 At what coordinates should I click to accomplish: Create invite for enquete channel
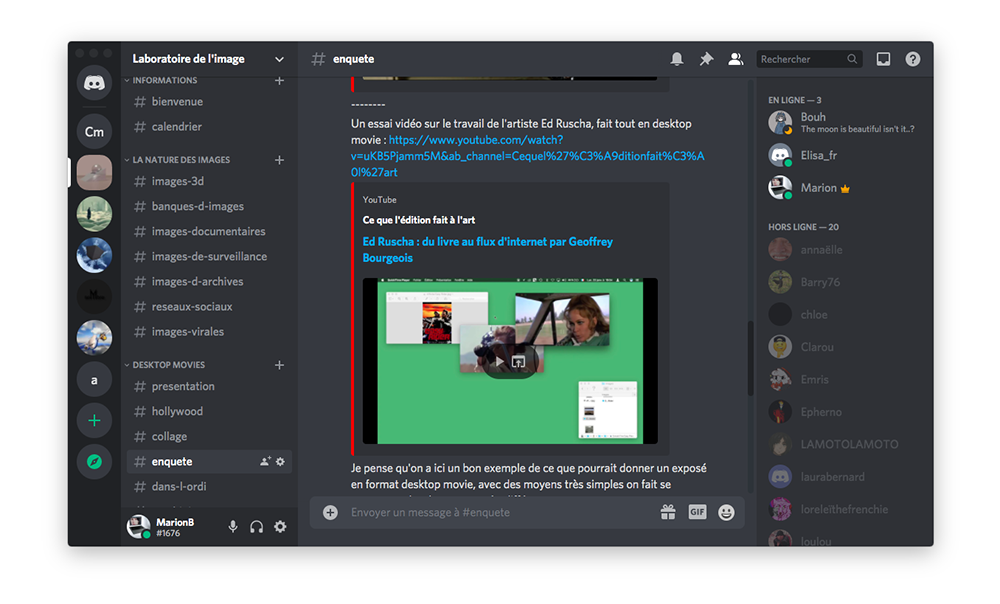tap(265, 461)
